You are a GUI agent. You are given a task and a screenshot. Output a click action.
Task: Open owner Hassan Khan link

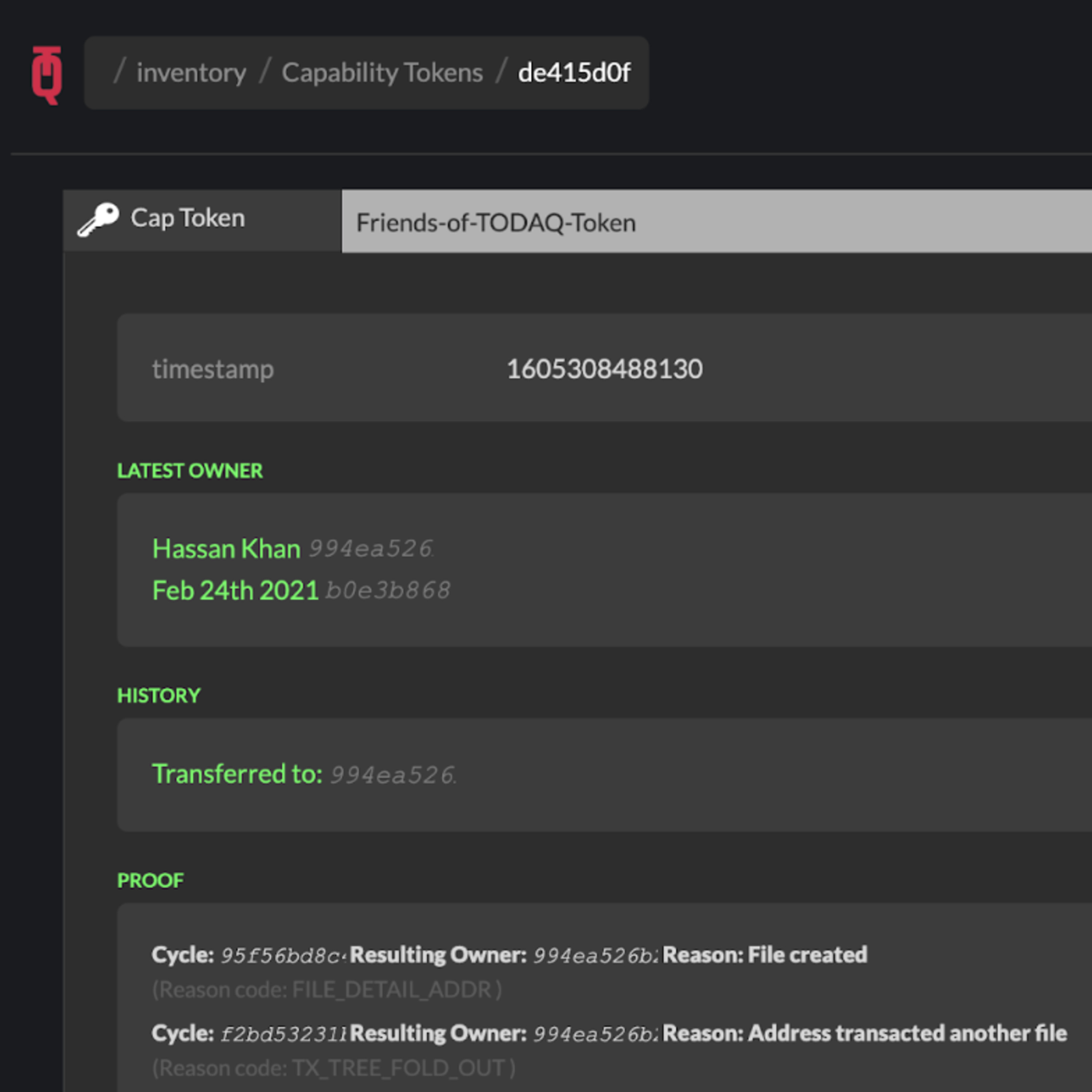point(226,549)
